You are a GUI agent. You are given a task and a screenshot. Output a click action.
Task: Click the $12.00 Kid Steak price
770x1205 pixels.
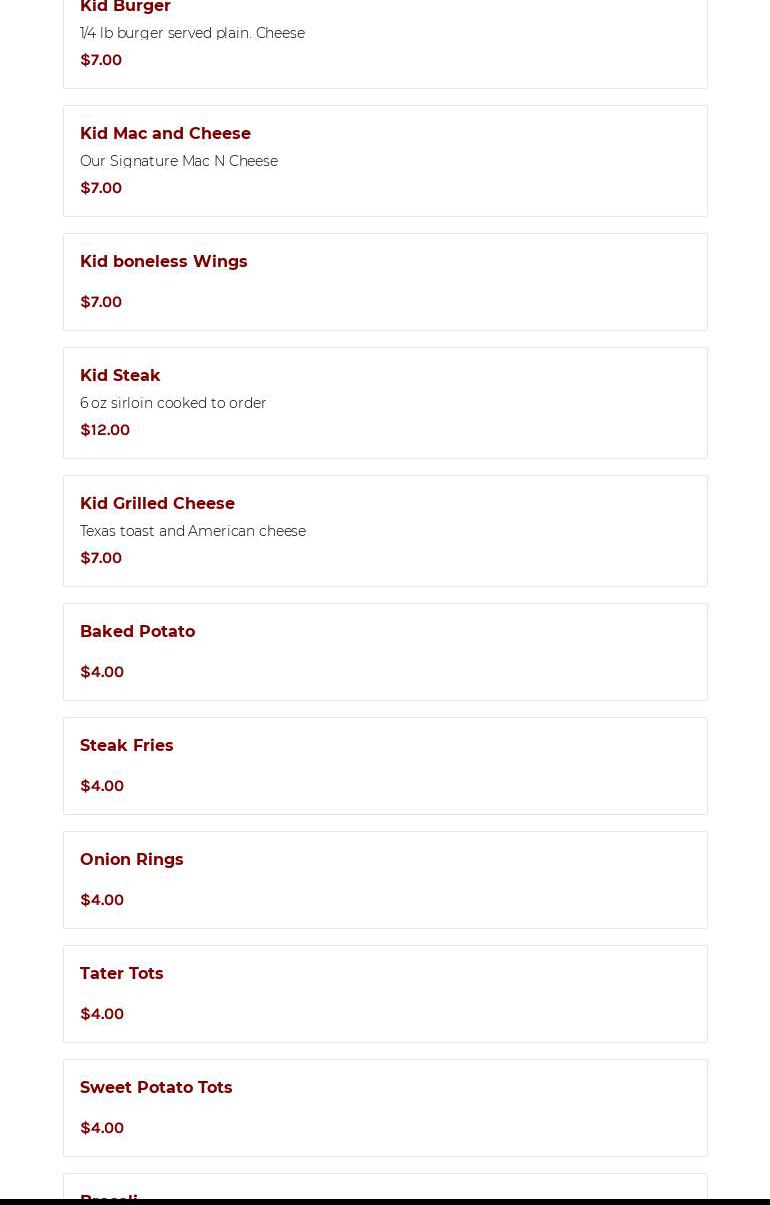pos(105,430)
